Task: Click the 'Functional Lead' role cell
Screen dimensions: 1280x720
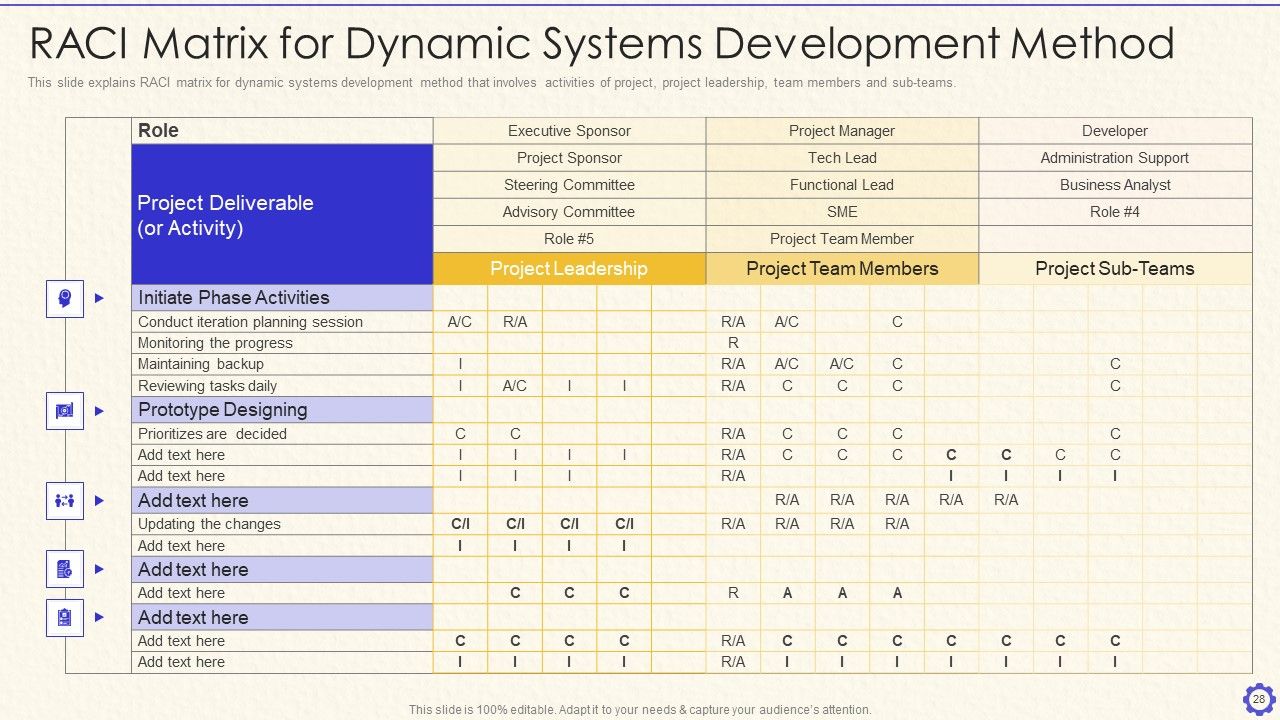Action: pyautogui.click(x=842, y=185)
